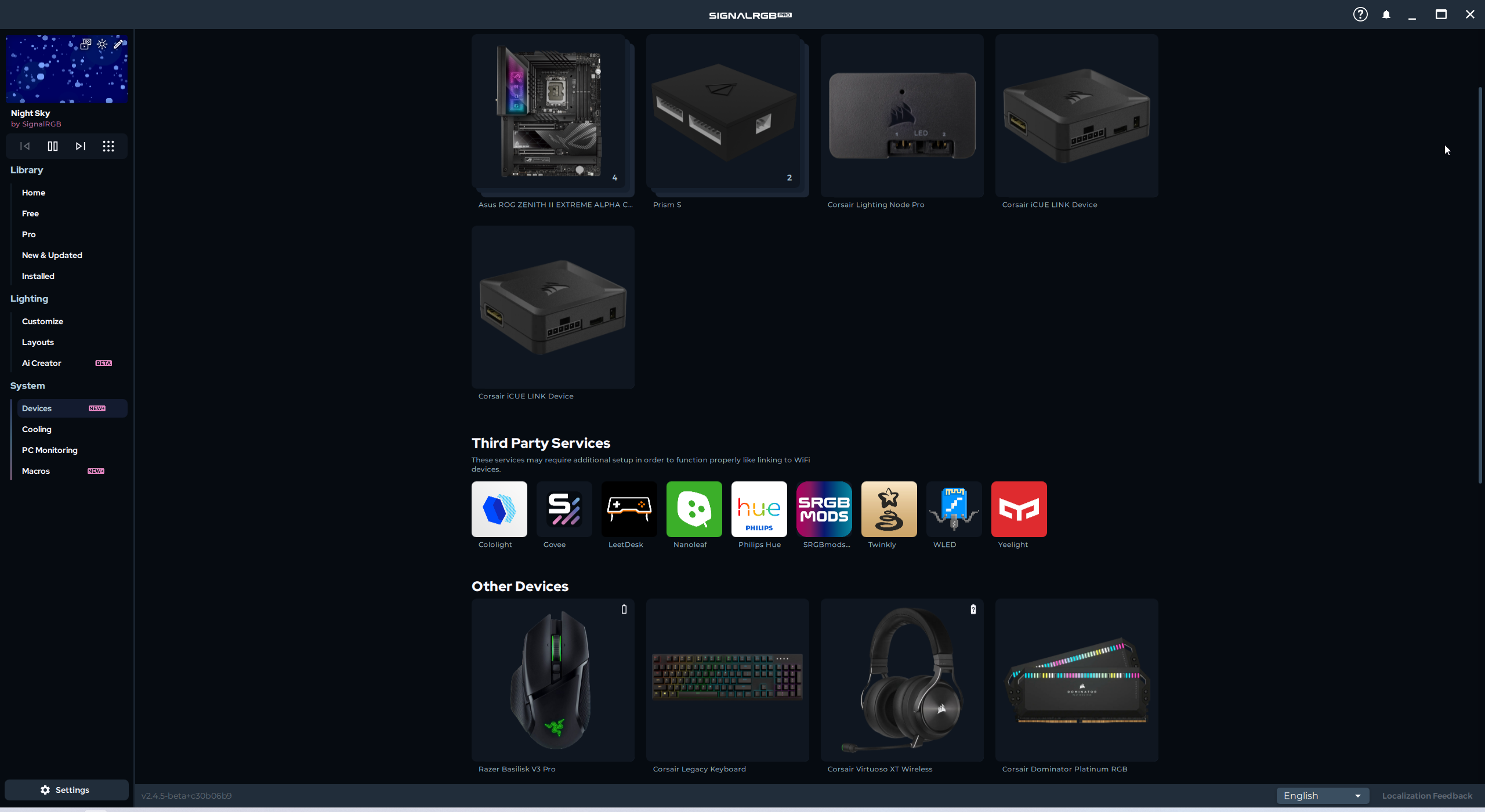Viewport: 1485px width, 812px height.
Task: Click the vertical scrollbar on right
Action: (1480, 284)
